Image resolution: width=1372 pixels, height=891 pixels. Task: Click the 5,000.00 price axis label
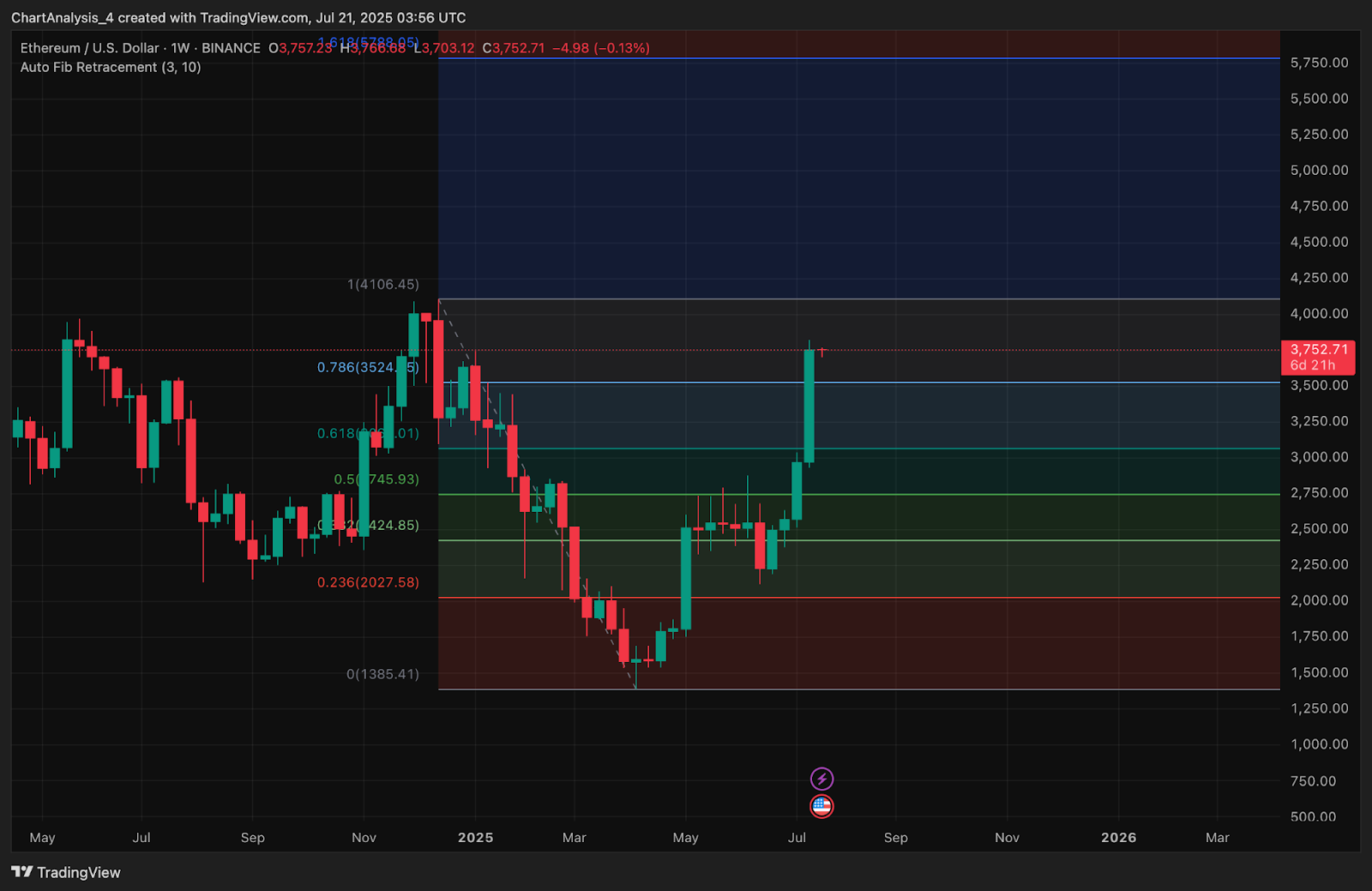click(x=1319, y=170)
